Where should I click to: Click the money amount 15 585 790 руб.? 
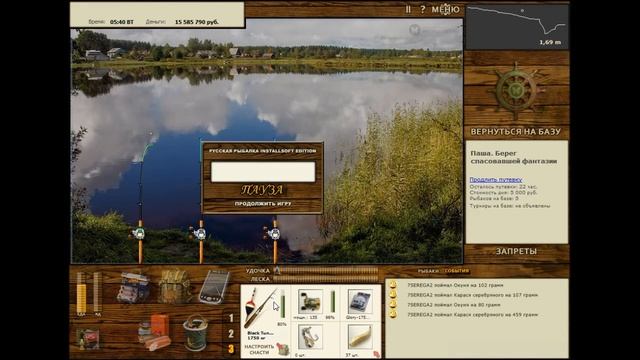[197, 22]
